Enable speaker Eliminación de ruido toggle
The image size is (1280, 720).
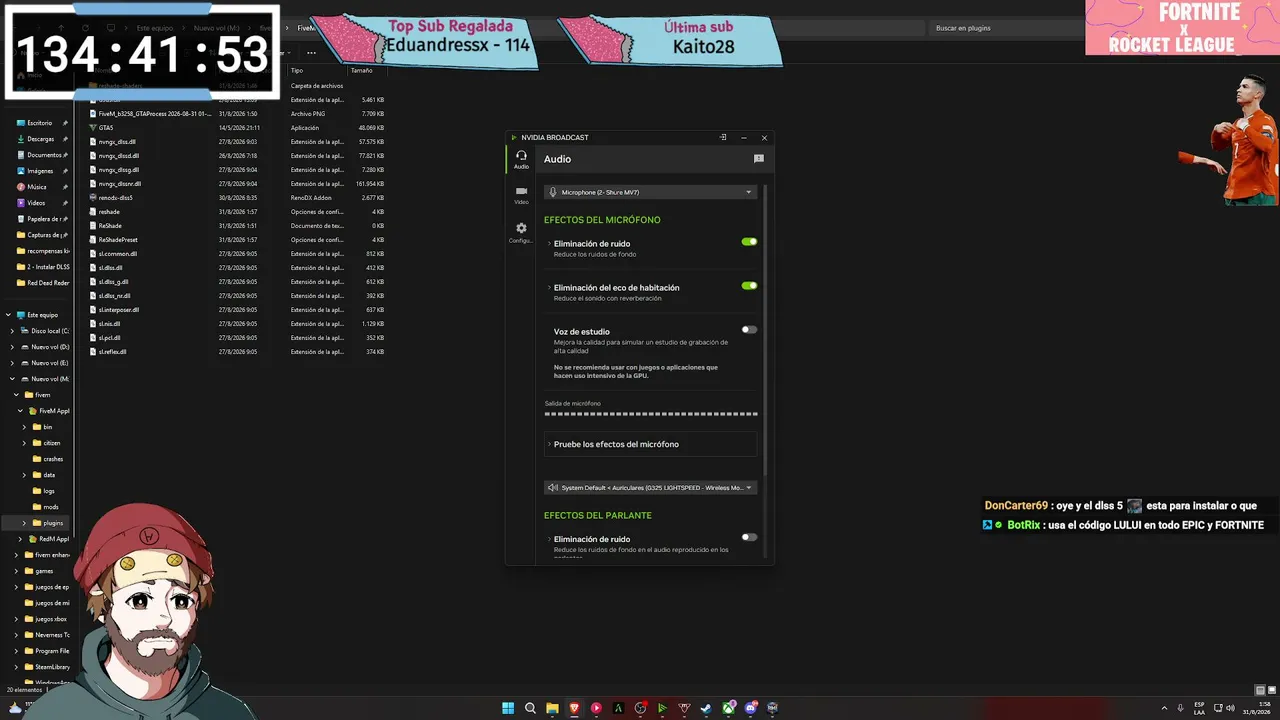pyautogui.click(x=749, y=538)
